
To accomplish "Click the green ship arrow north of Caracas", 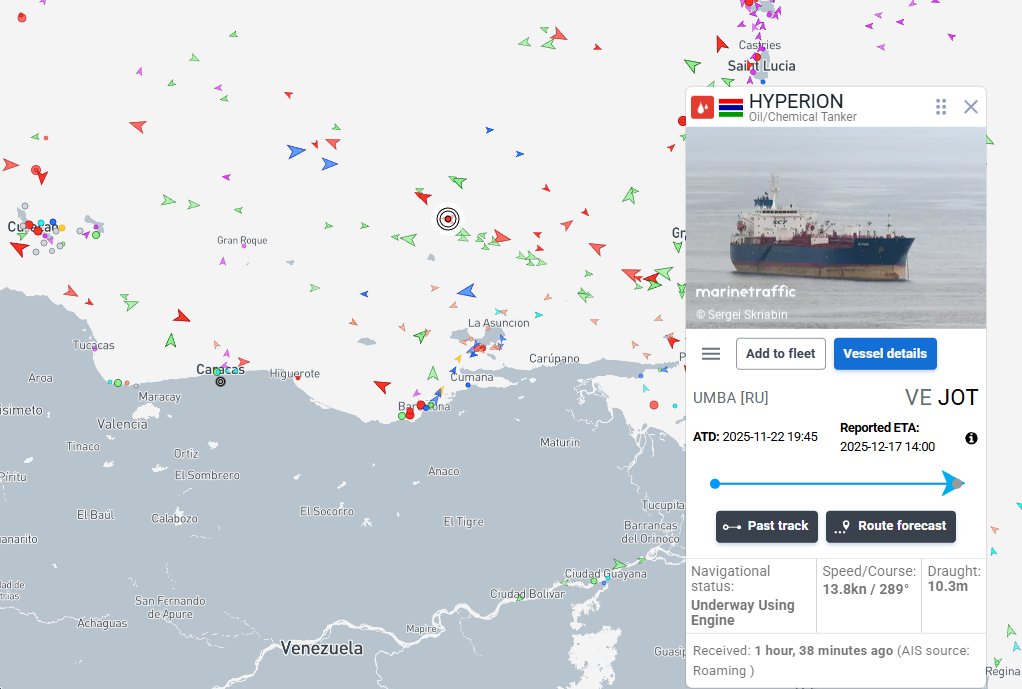I will pyautogui.click(x=171, y=340).
